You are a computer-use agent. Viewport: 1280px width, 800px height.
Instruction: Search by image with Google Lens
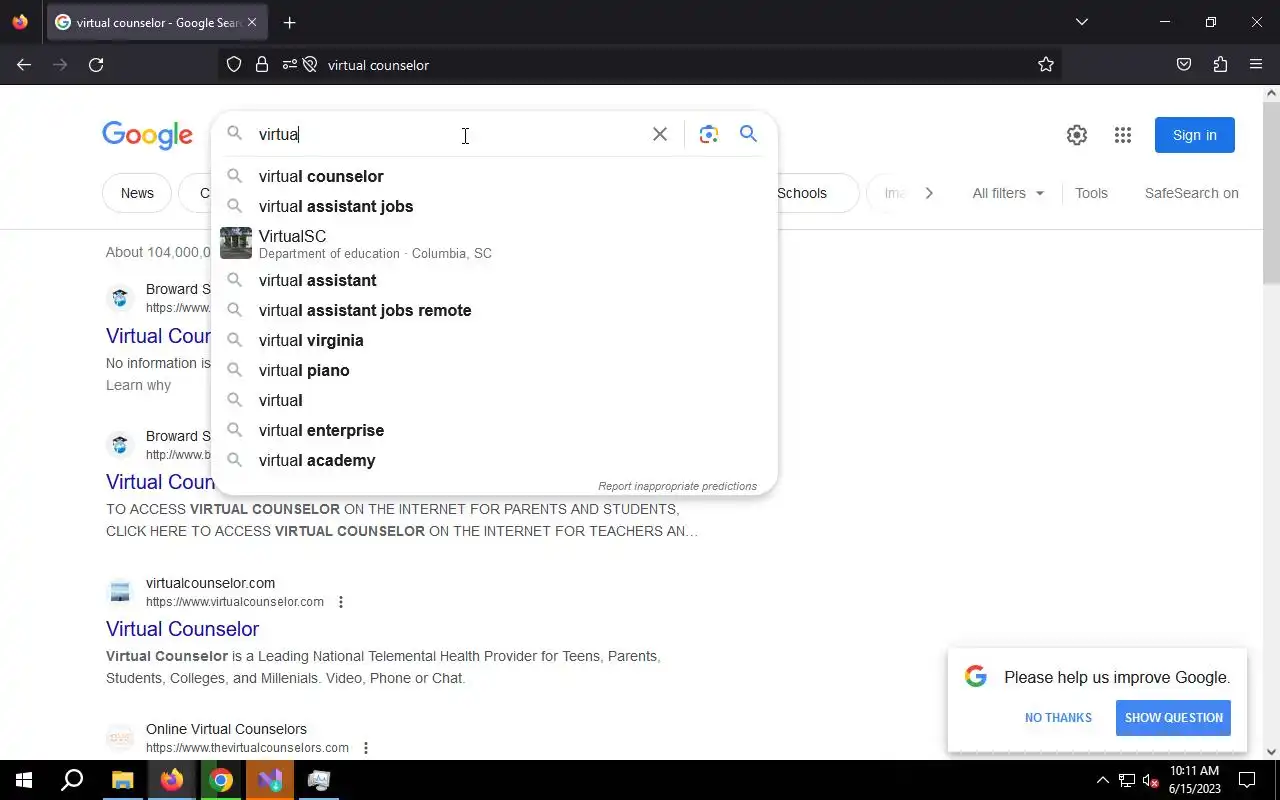point(709,134)
